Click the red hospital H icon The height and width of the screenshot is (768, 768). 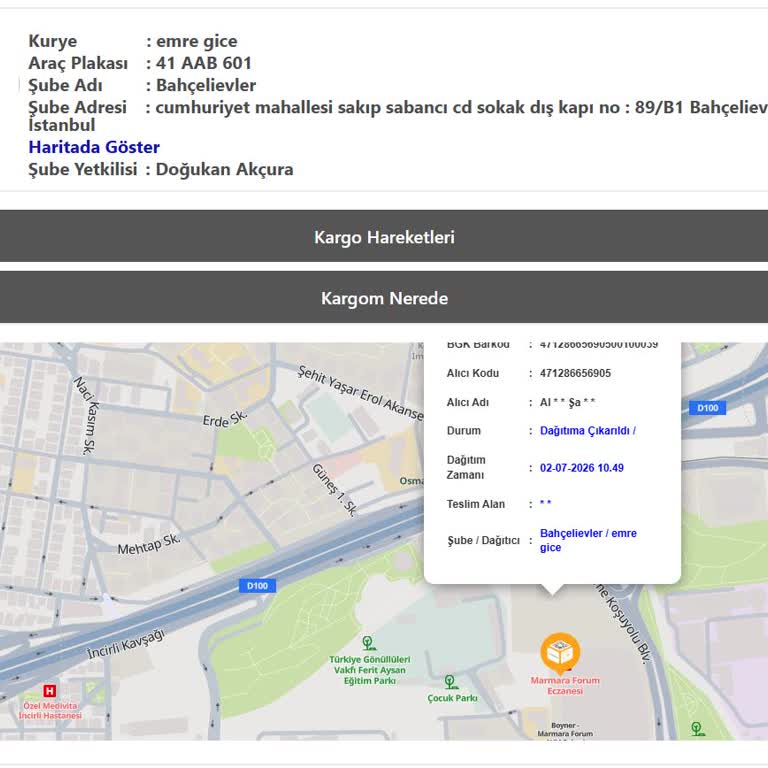point(49,691)
